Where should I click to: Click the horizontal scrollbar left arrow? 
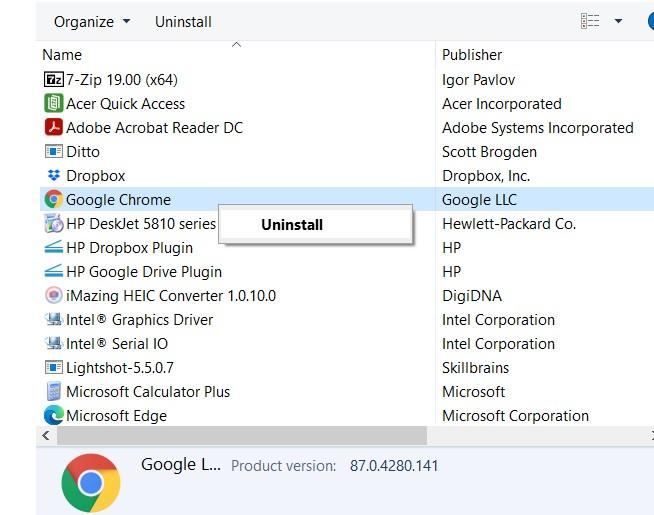(46, 436)
